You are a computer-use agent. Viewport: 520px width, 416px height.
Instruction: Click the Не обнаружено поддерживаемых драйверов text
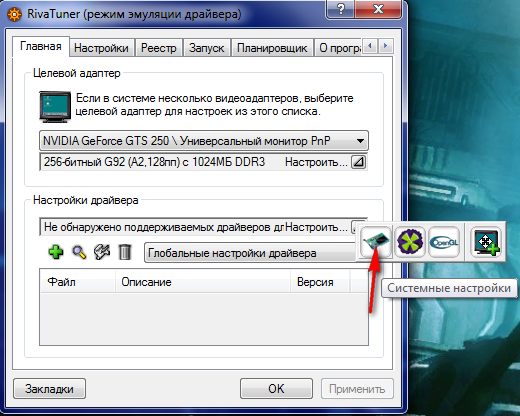(164, 227)
